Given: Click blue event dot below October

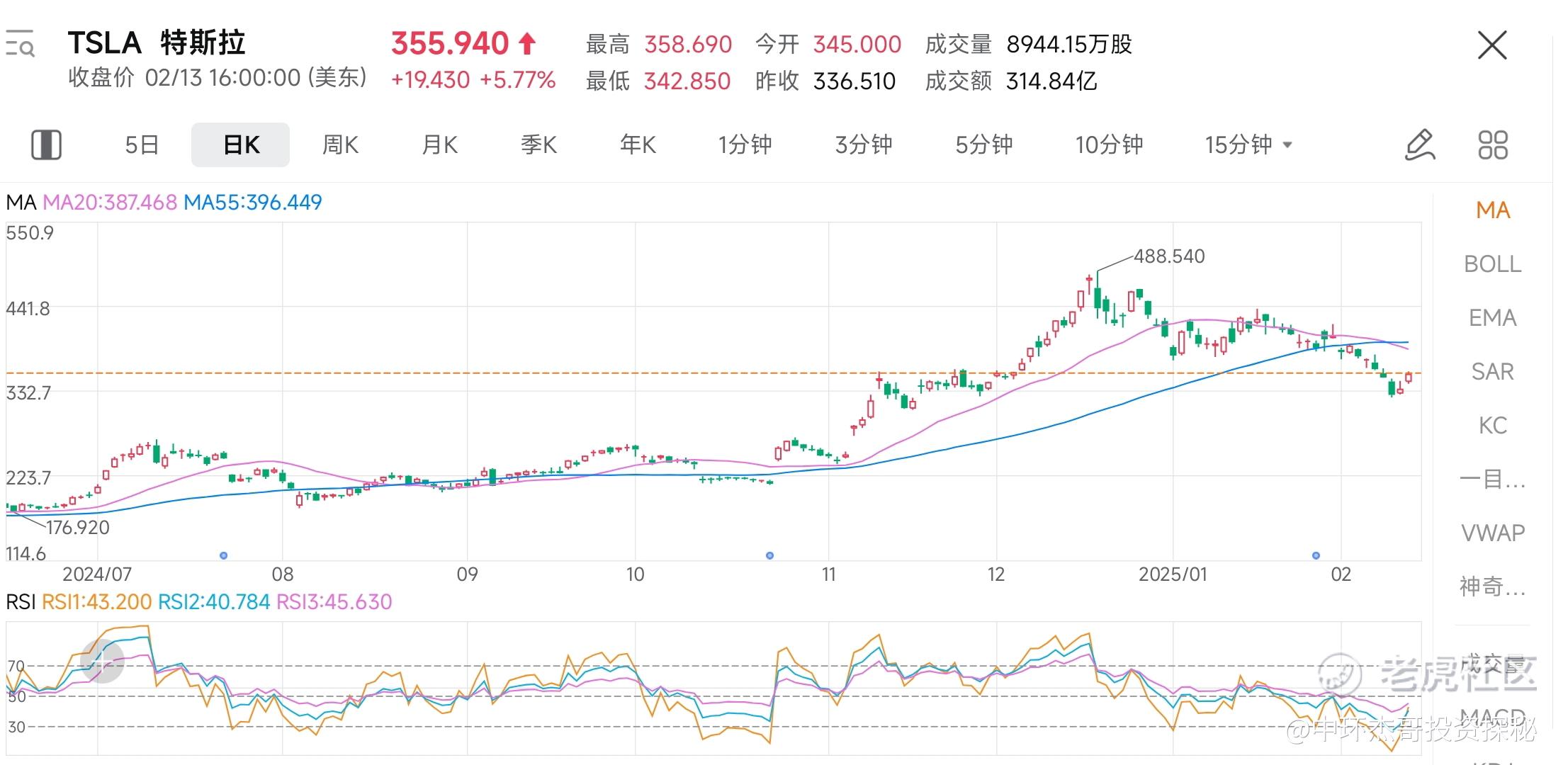Looking at the screenshot, I should (x=769, y=555).
